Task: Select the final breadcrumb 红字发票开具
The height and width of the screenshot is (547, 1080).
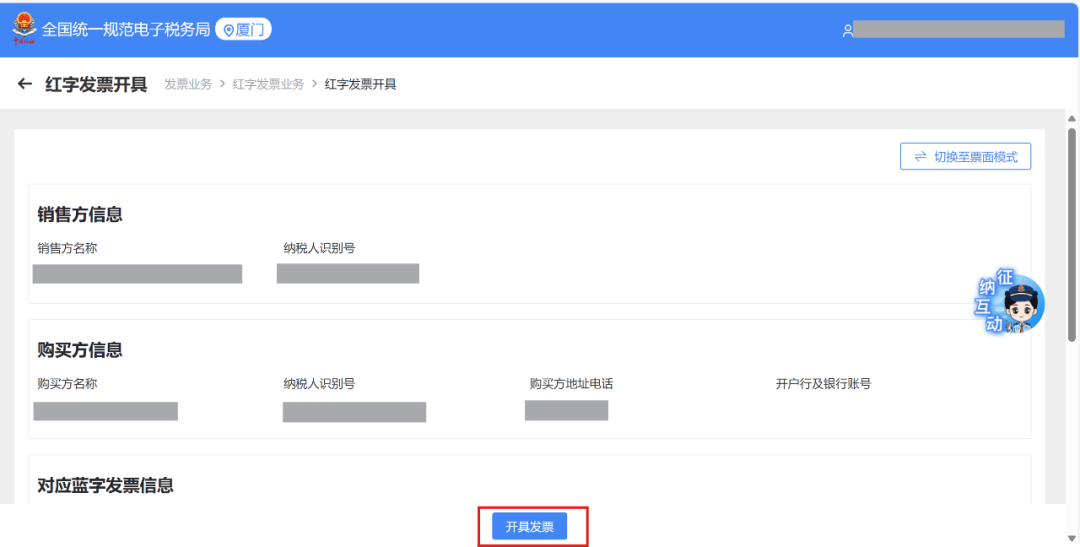Action: [x=360, y=85]
